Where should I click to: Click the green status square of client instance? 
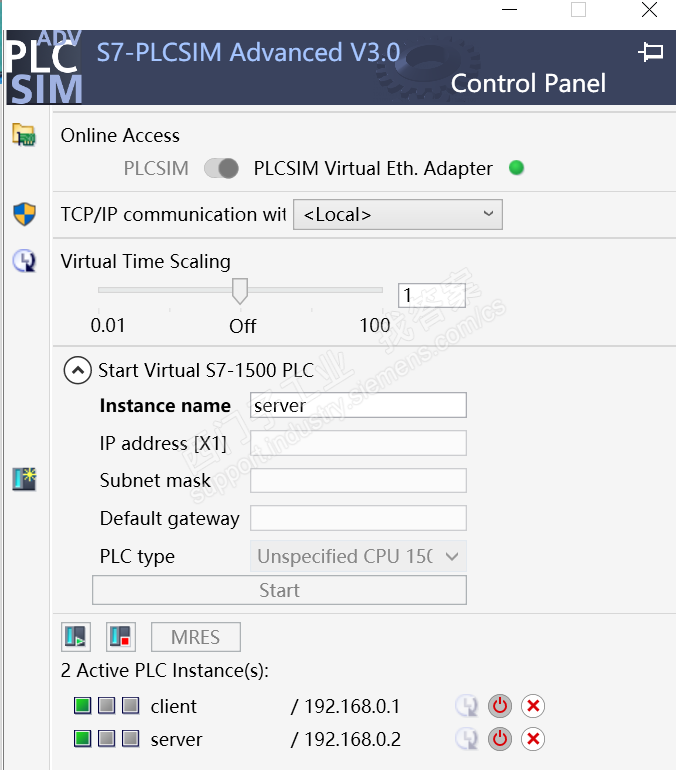82,707
